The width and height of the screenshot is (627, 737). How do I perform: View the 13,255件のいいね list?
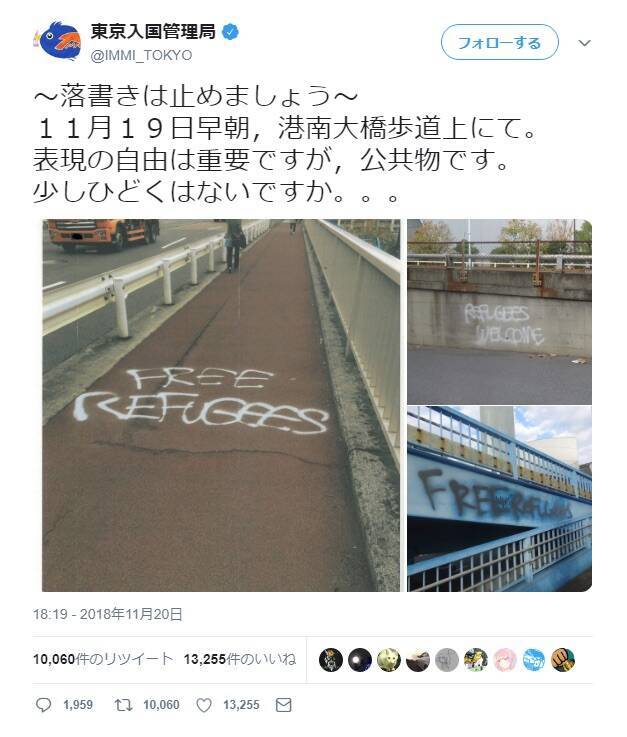[240, 659]
